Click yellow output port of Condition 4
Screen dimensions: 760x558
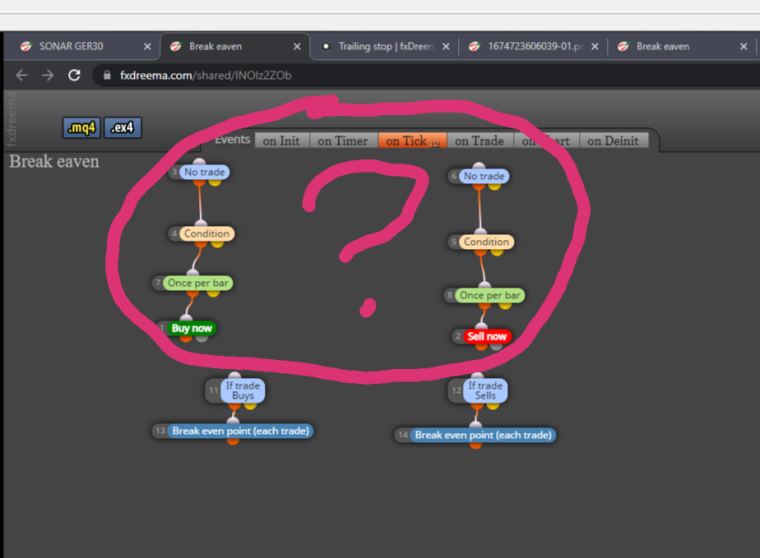tap(217, 243)
